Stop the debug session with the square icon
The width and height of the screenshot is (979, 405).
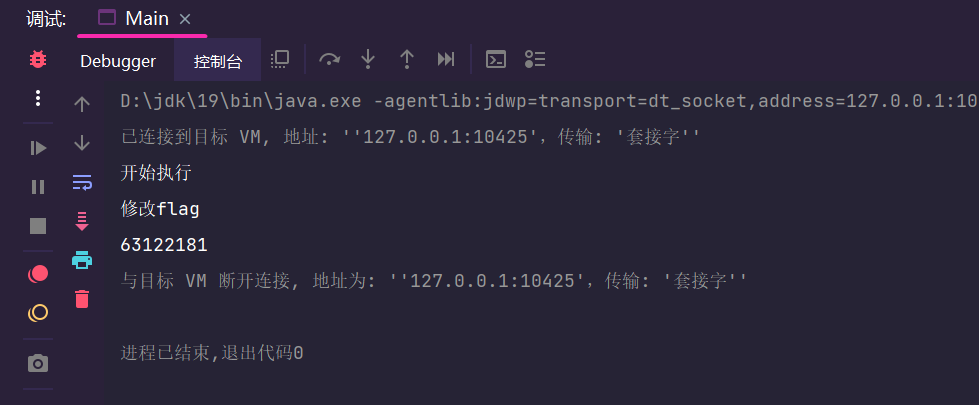(38, 226)
